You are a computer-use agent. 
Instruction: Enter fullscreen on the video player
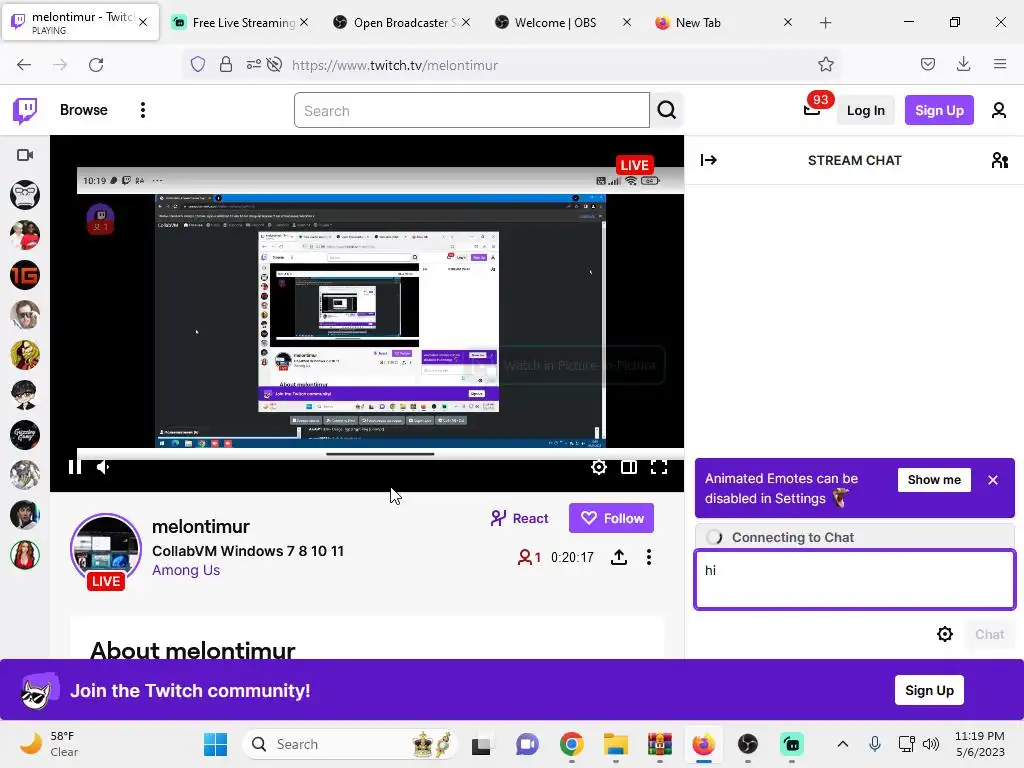659,467
